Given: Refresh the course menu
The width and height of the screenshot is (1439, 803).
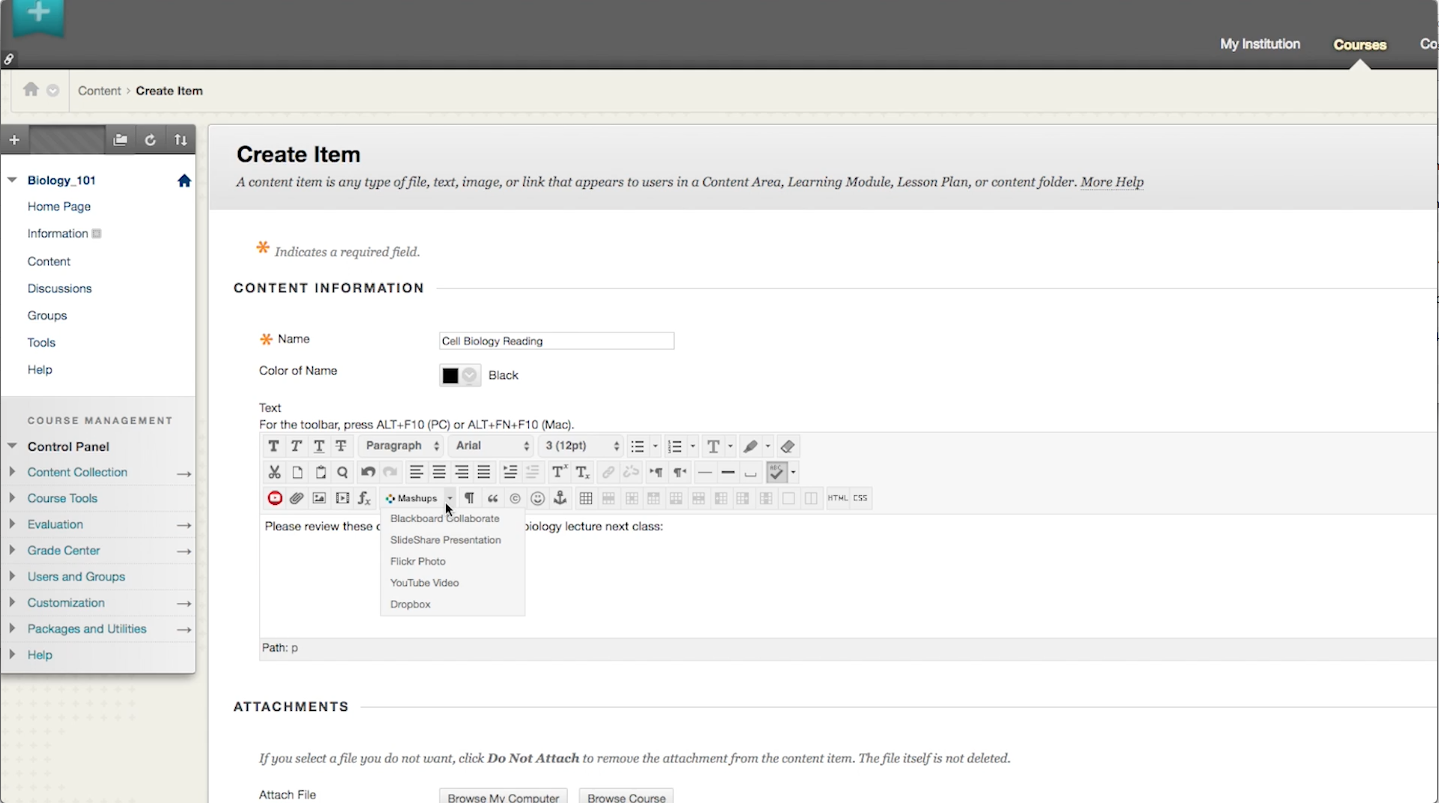Looking at the screenshot, I should point(150,140).
